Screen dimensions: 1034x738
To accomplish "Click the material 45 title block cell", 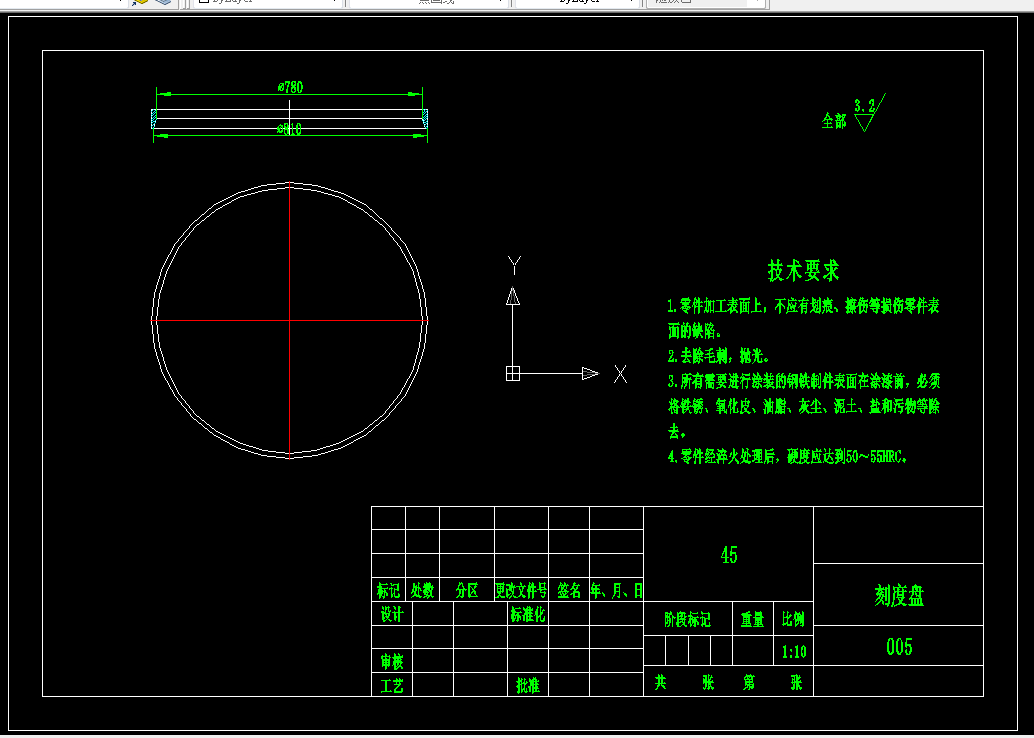I will (729, 554).
